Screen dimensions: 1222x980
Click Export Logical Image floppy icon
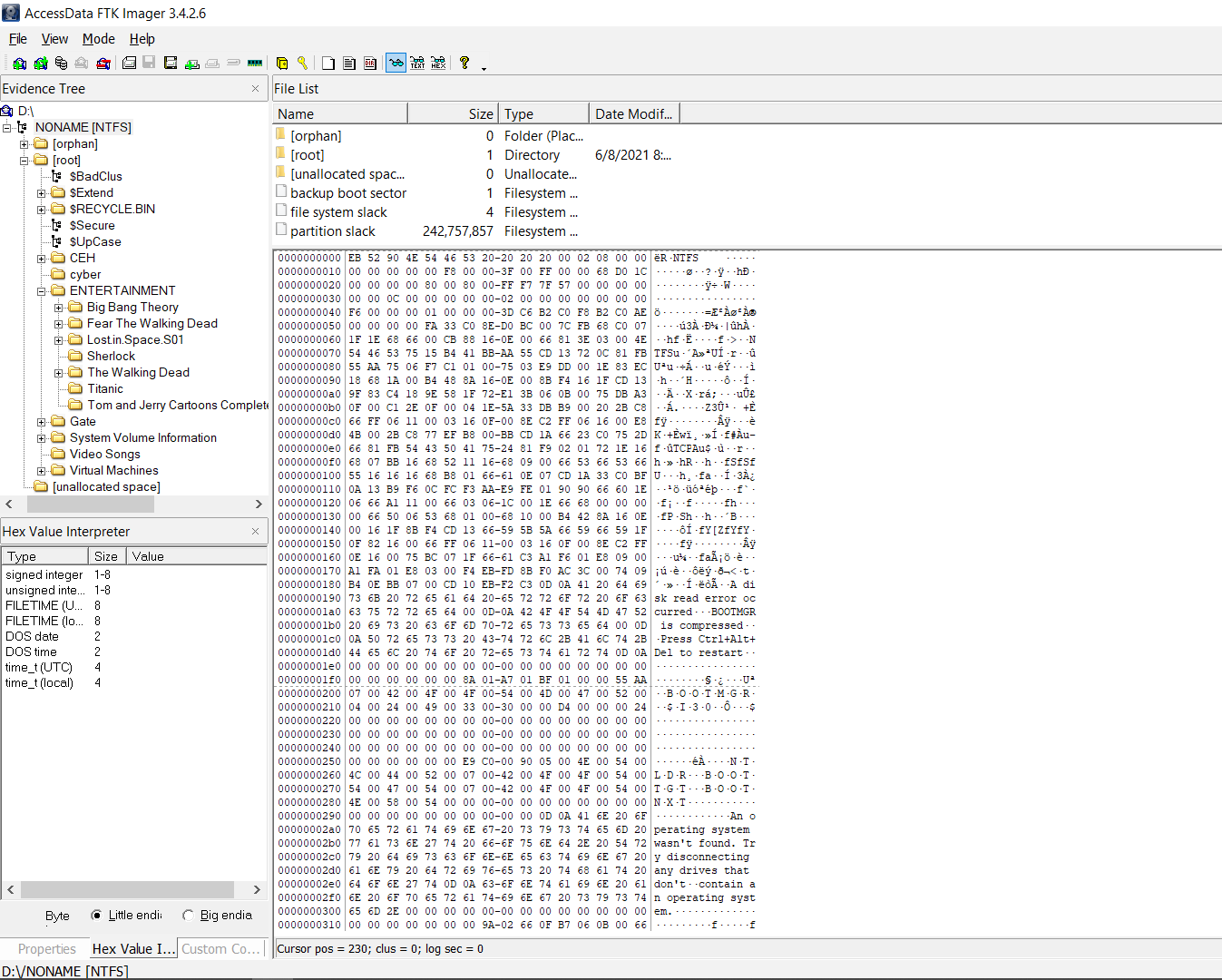pos(170,63)
